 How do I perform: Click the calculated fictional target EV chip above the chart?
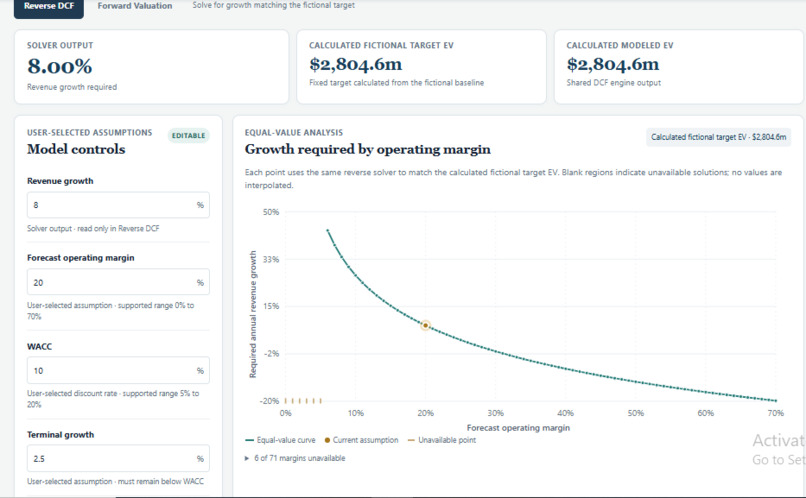point(718,137)
